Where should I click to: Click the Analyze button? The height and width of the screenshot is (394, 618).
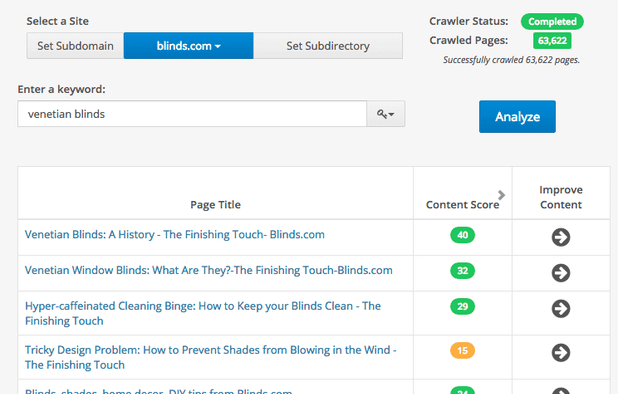point(517,117)
